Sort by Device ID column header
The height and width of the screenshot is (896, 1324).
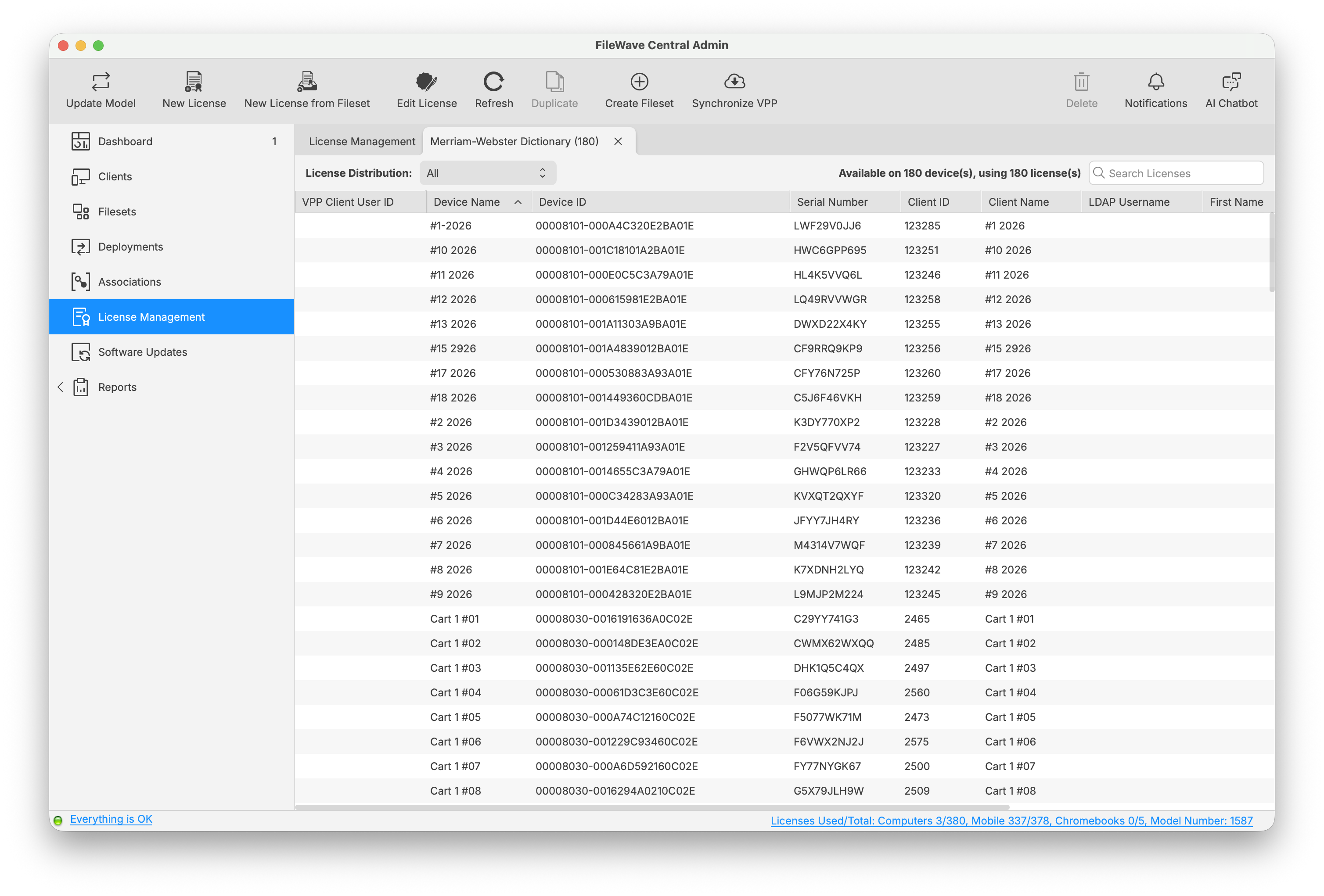pyautogui.click(x=661, y=202)
